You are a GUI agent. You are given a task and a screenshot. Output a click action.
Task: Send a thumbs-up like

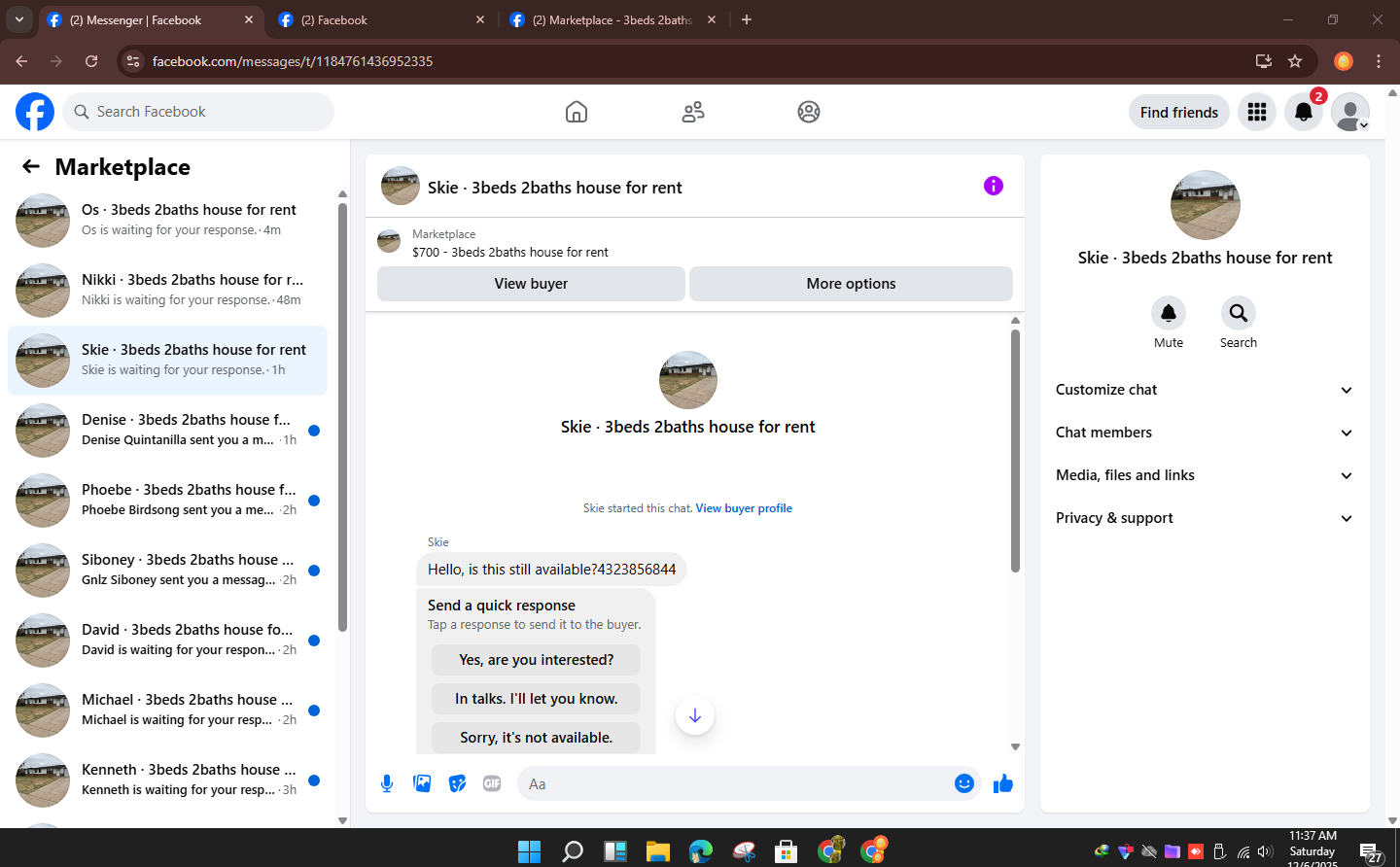pyautogui.click(x=1003, y=783)
